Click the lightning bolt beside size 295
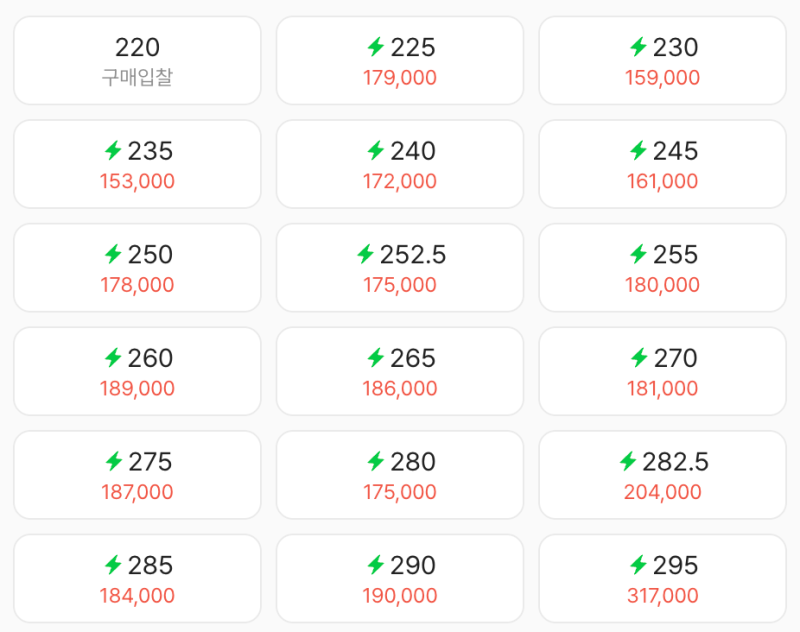Viewport: 800px width, 632px height. point(638,565)
